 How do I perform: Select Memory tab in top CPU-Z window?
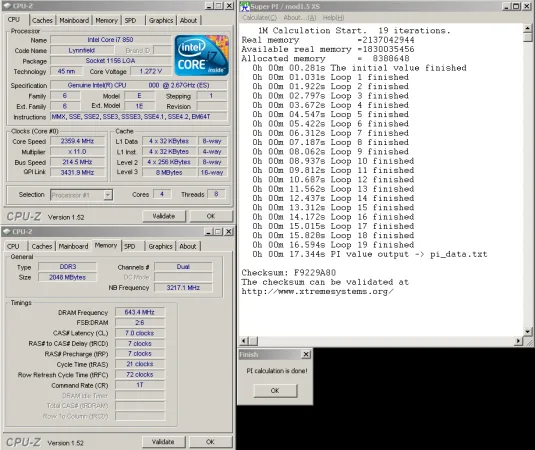(x=106, y=20)
